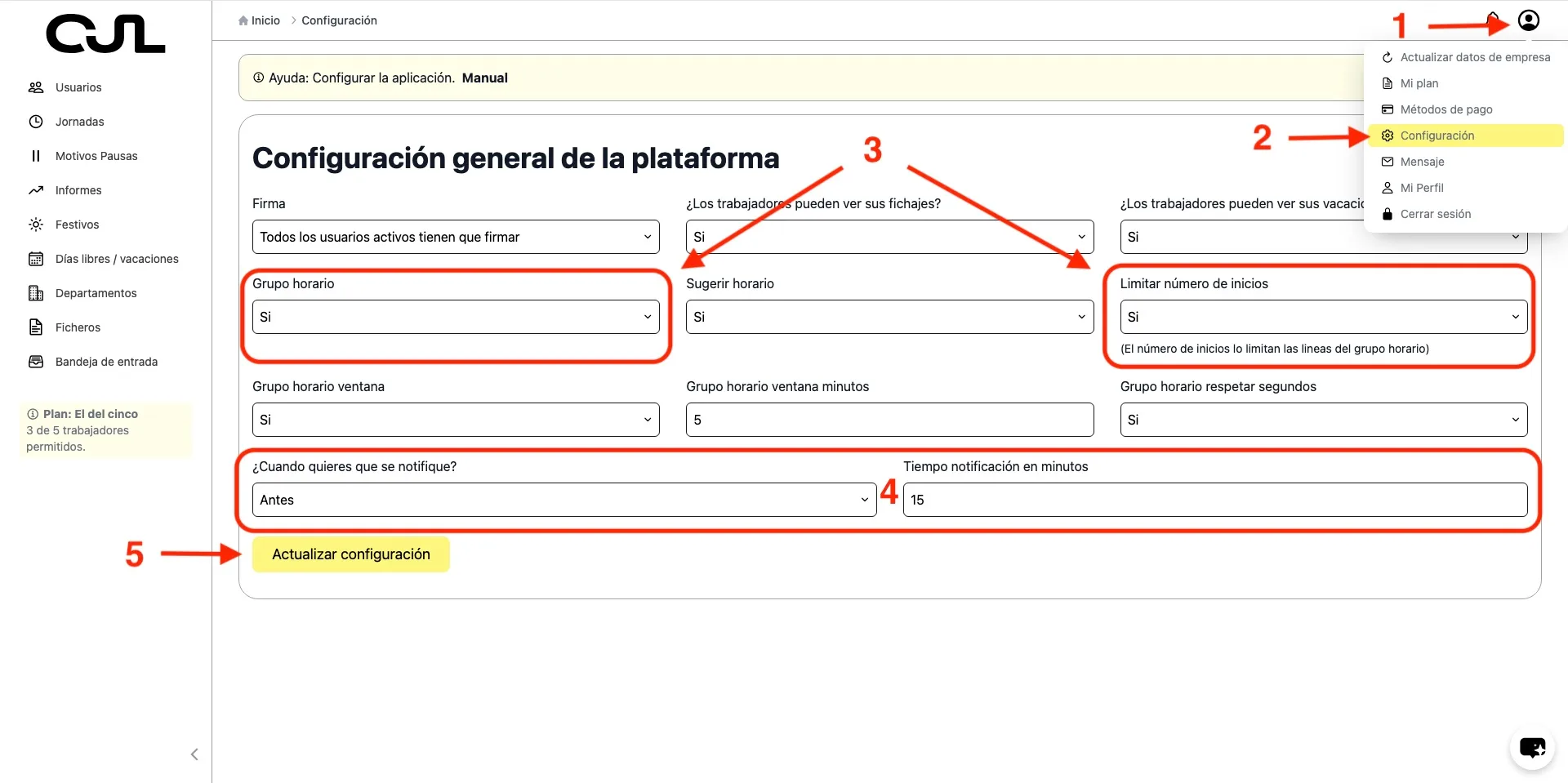Open Grupo horario respetar segundos dropdown

coord(1324,420)
